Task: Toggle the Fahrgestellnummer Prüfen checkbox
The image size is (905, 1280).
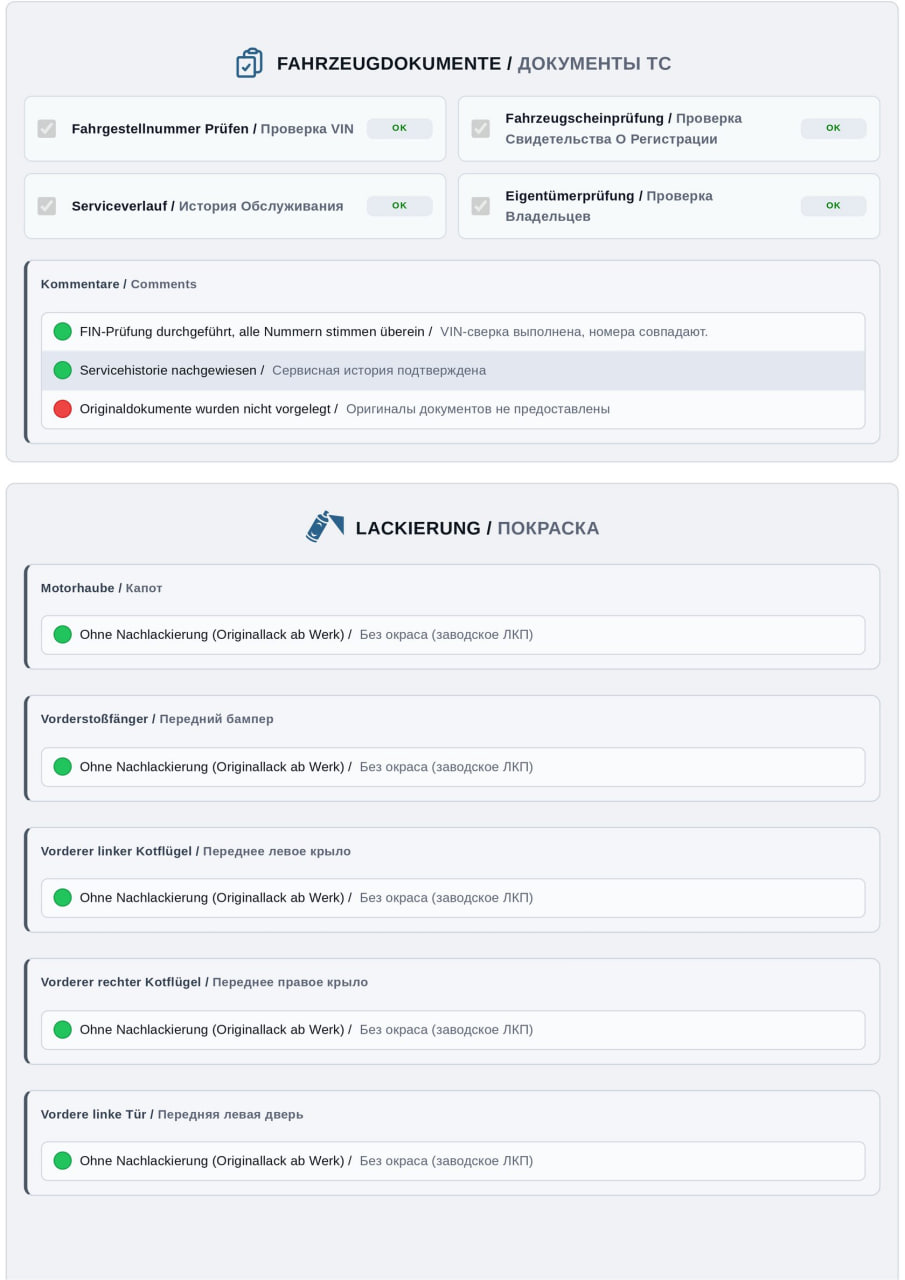Action: 47,128
